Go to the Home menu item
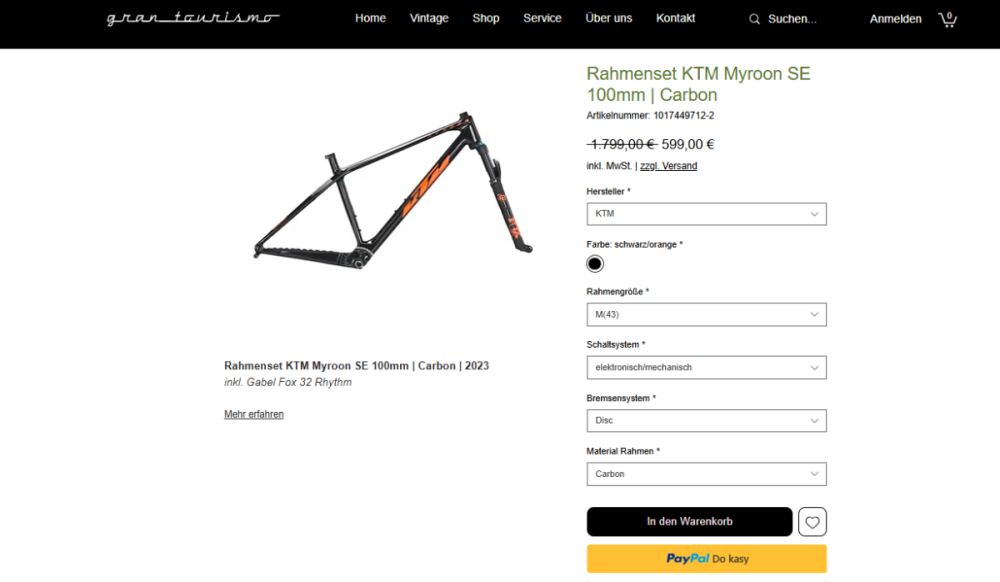 370,18
